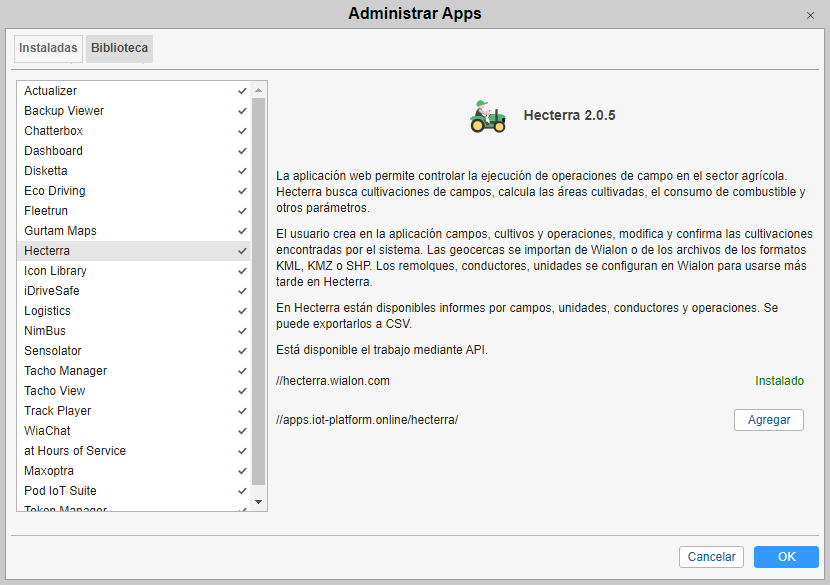This screenshot has width=830, height=585.
Task: Click the checkmark beside WiaChat
Action: pyautogui.click(x=242, y=431)
